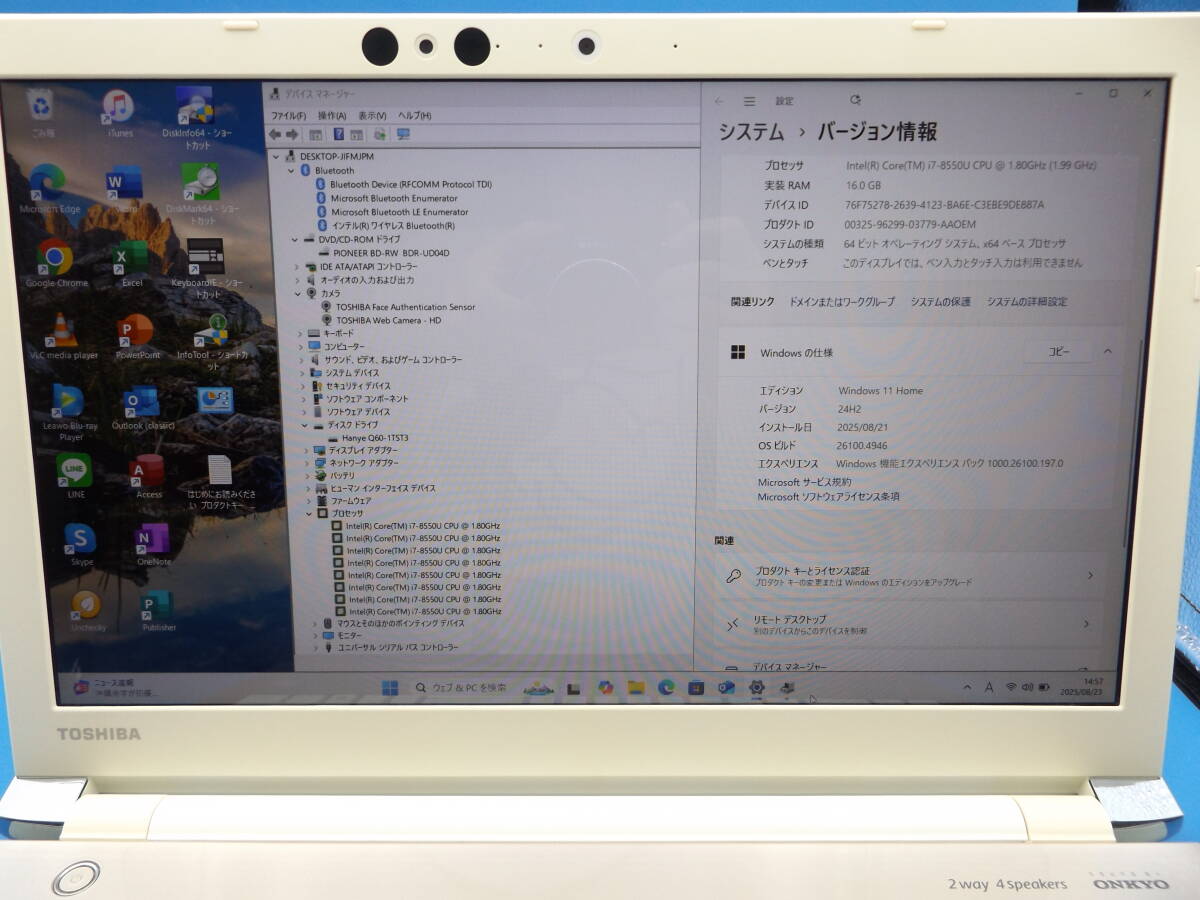Launch Google Chrome from the desktop
Viewport: 1200px width, 900px height.
click(56, 263)
